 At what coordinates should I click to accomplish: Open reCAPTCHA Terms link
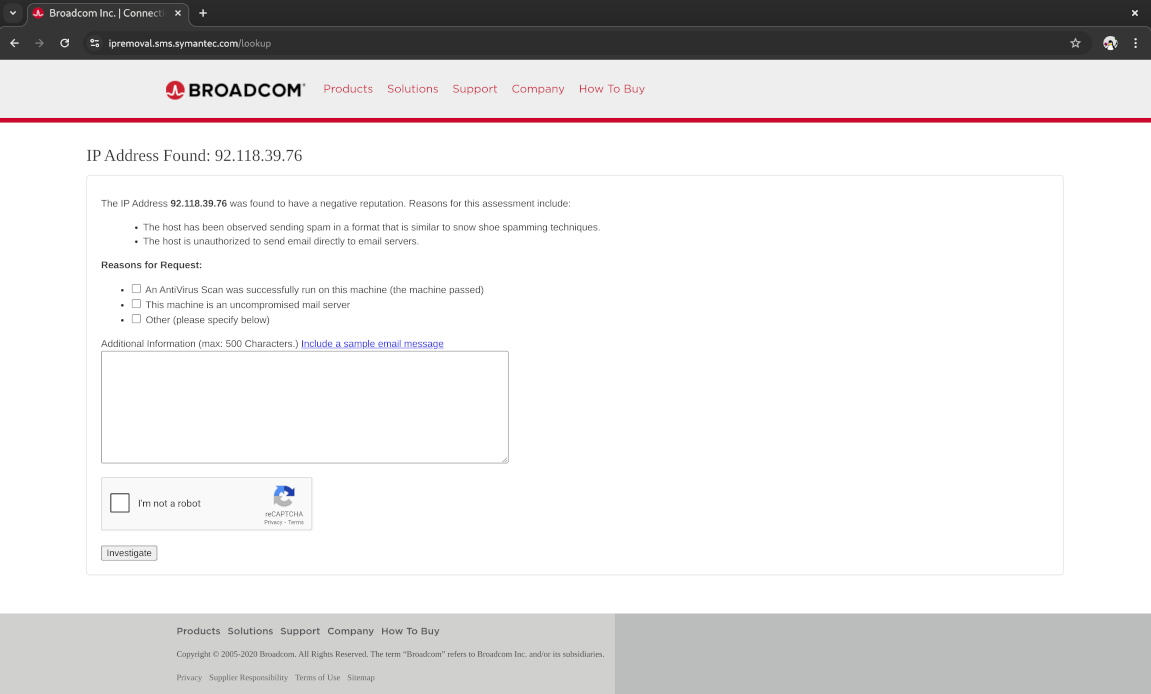click(x=296, y=522)
